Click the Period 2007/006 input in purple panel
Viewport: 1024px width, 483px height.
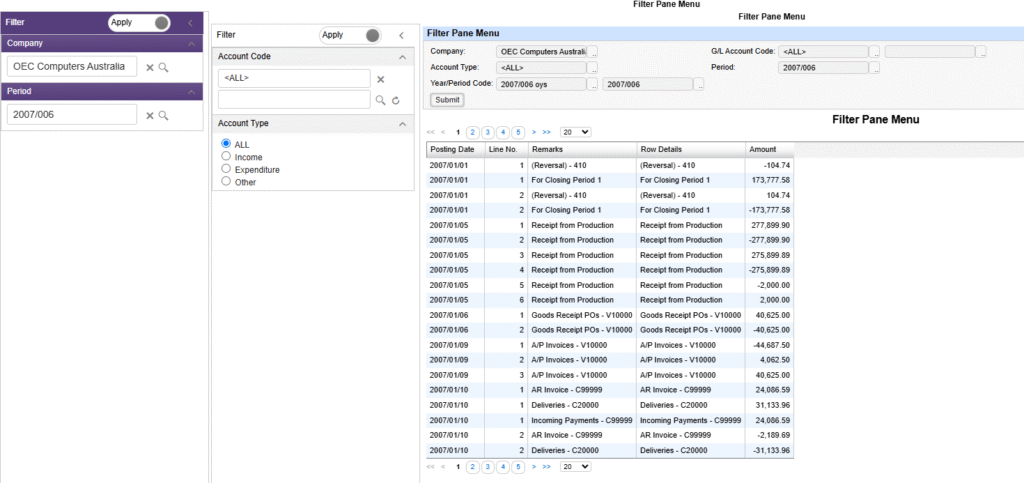(x=72, y=115)
